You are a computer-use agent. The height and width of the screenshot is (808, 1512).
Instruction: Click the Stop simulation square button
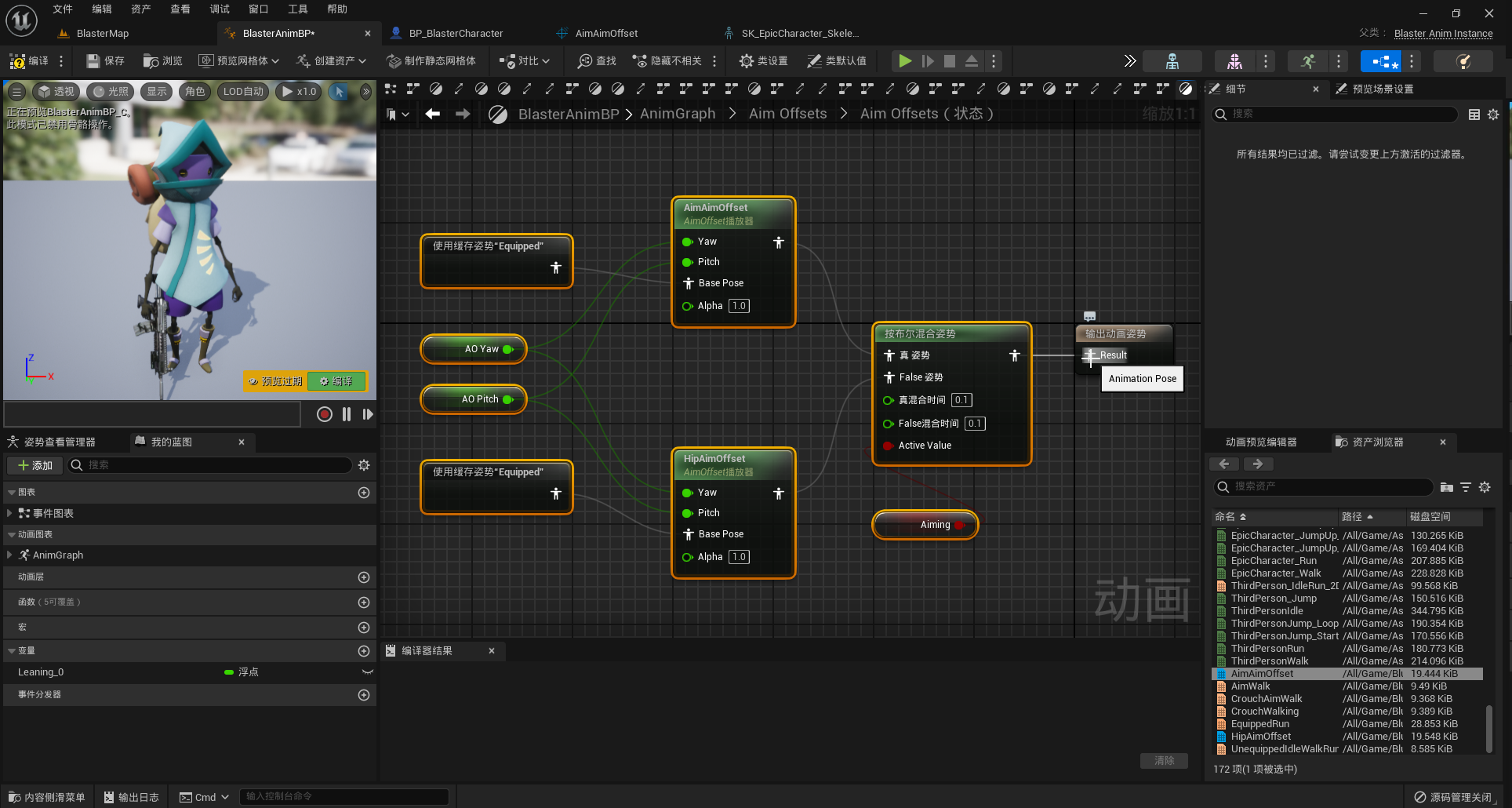(x=950, y=61)
